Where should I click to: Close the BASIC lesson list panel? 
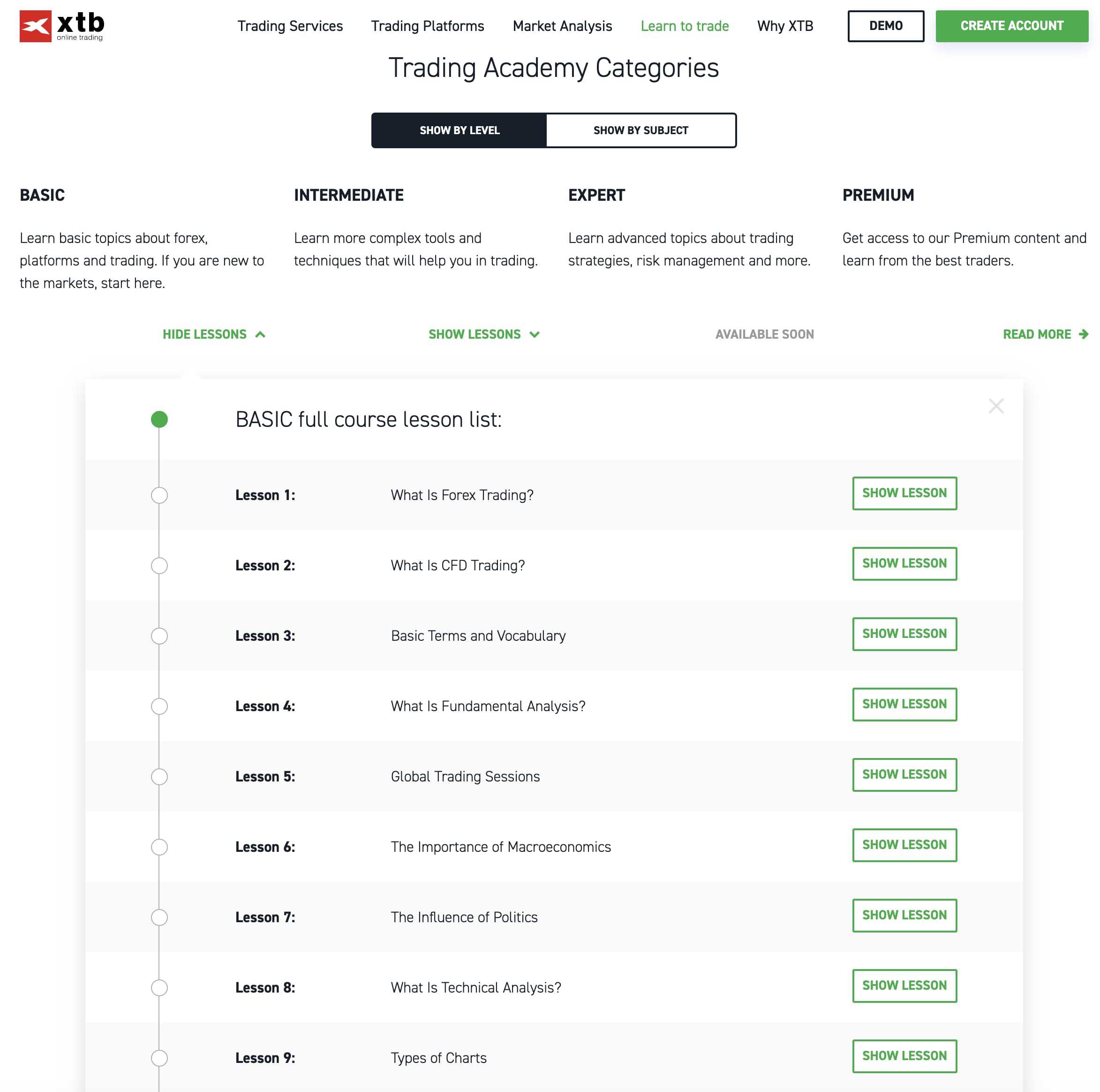click(996, 406)
